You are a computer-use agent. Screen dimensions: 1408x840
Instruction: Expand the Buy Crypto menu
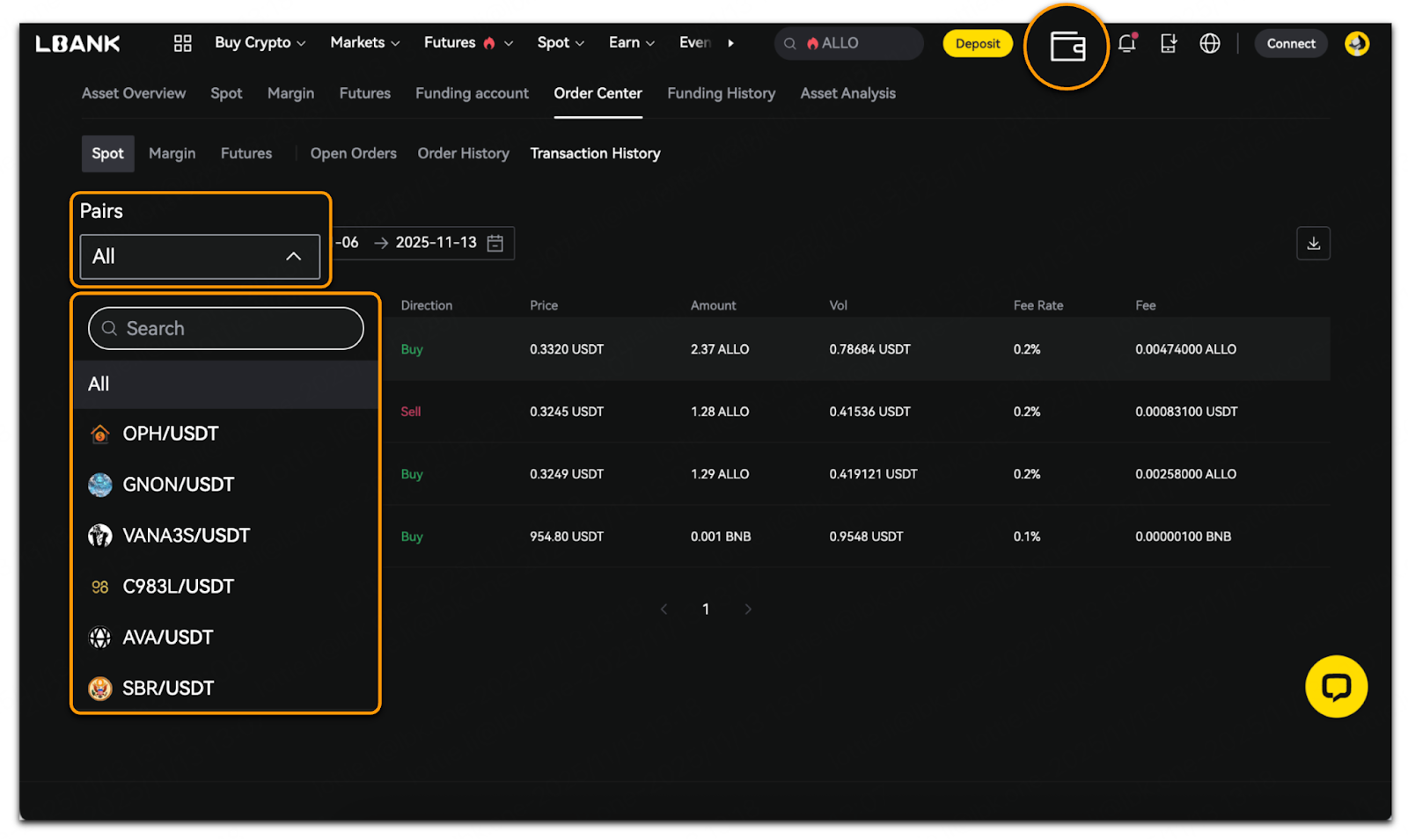(260, 43)
